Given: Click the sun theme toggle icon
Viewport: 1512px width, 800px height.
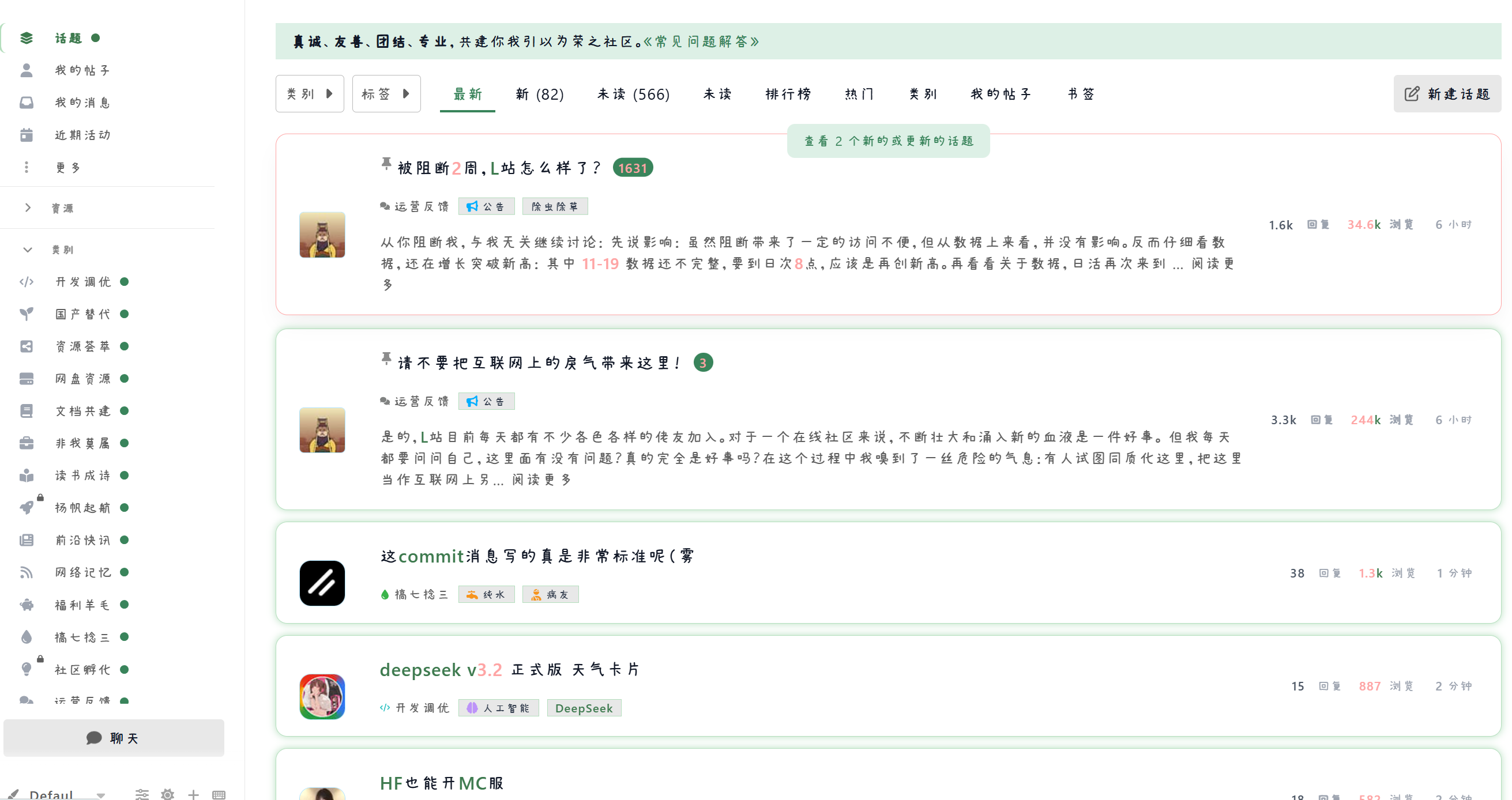Looking at the screenshot, I should click(168, 794).
